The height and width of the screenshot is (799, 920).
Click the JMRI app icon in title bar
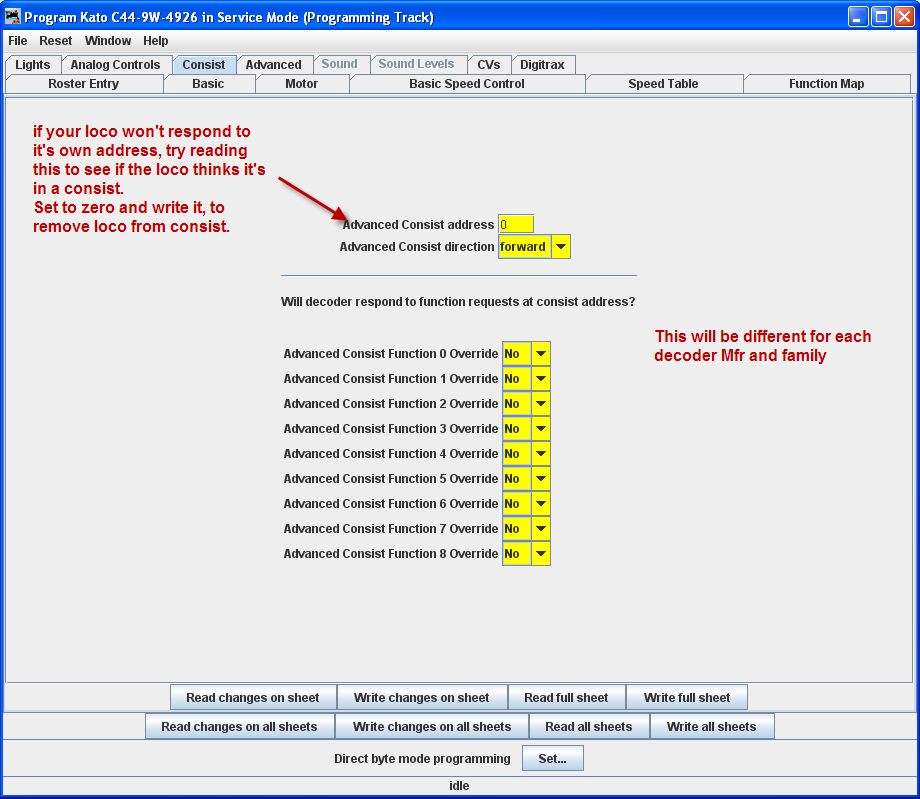13,17
